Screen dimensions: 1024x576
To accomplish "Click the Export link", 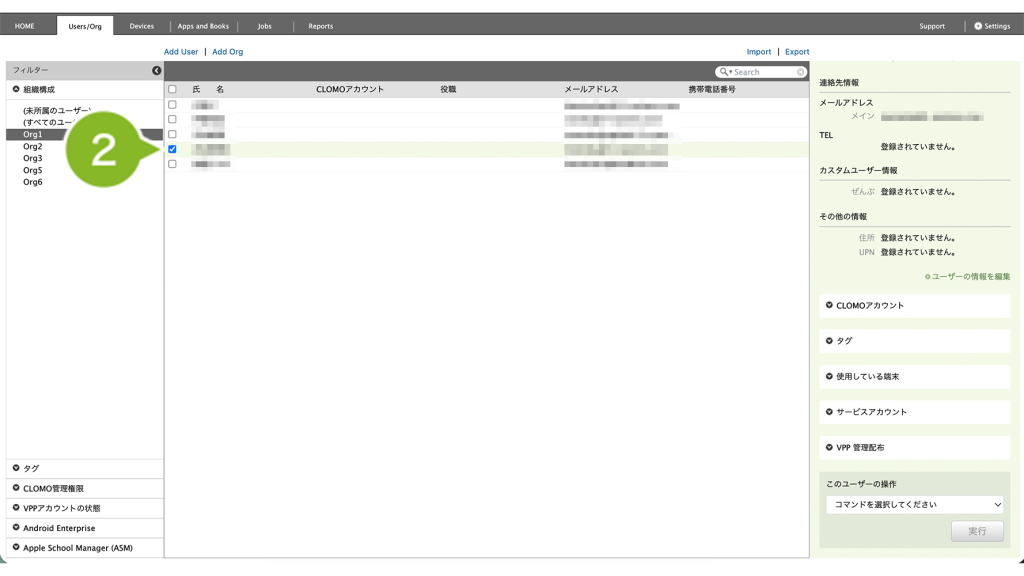I will (797, 52).
